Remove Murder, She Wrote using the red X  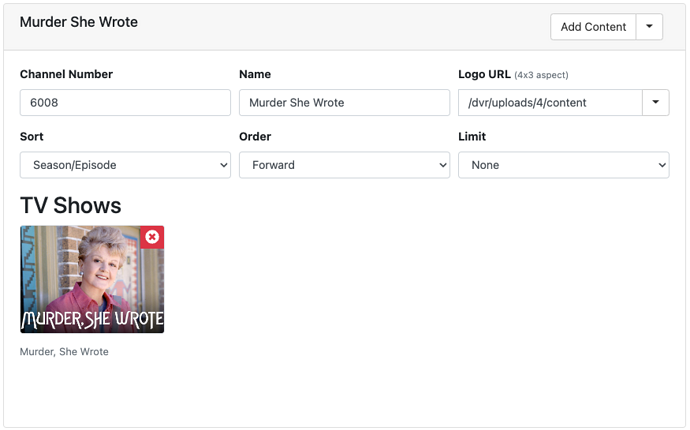(152, 237)
